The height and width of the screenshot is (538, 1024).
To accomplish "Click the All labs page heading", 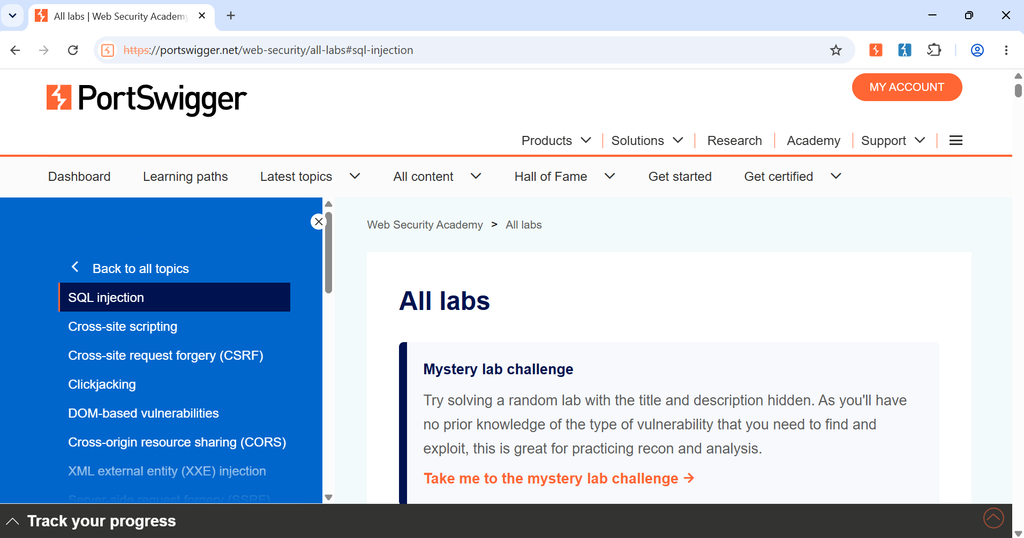I will click(x=444, y=301).
